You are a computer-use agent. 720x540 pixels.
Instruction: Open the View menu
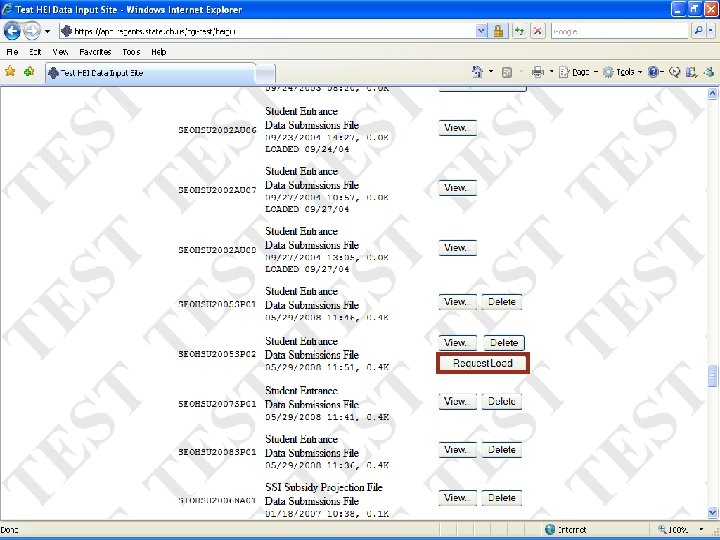click(x=60, y=52)
